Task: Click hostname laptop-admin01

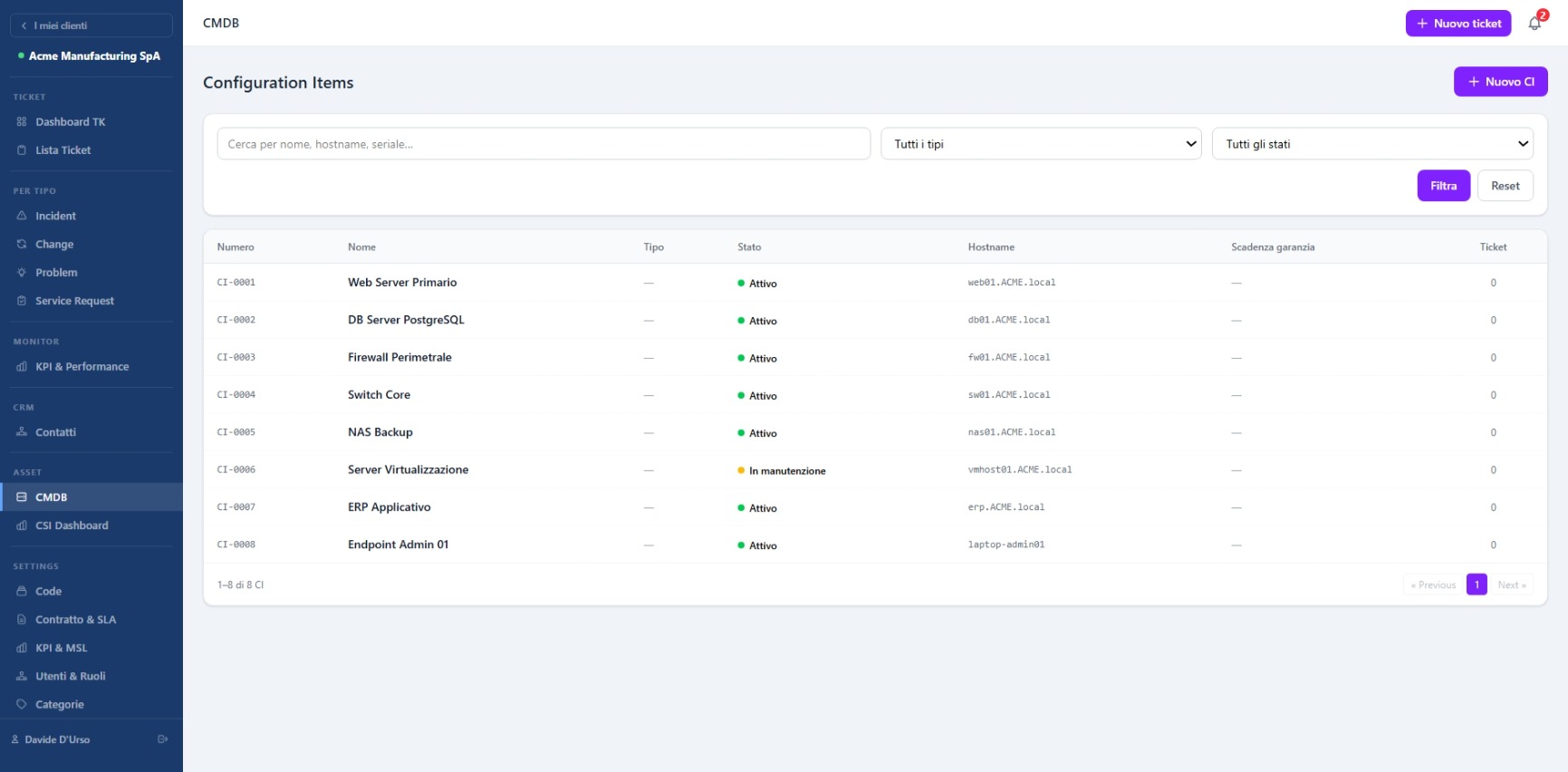Action: click(1005, 545)
